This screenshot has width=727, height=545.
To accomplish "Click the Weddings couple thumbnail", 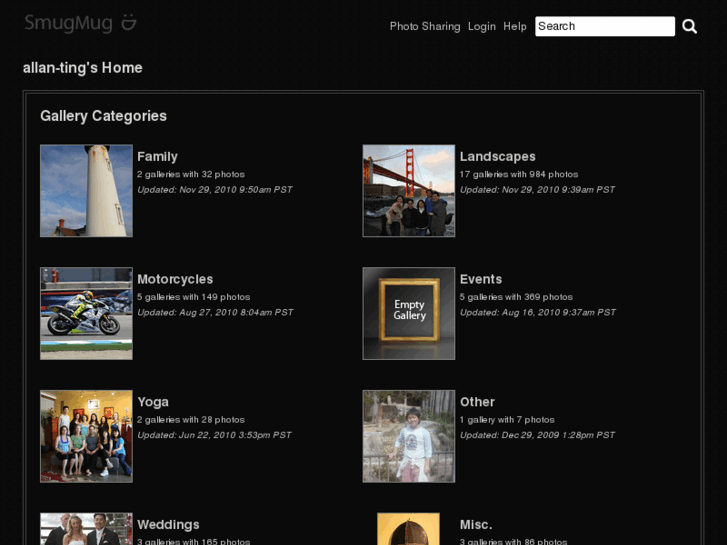I will (86, 529).
